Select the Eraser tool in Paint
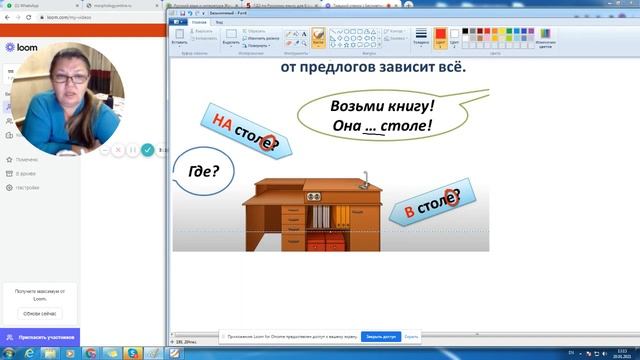This screenshot has height=360, width=640. (289, 43)
